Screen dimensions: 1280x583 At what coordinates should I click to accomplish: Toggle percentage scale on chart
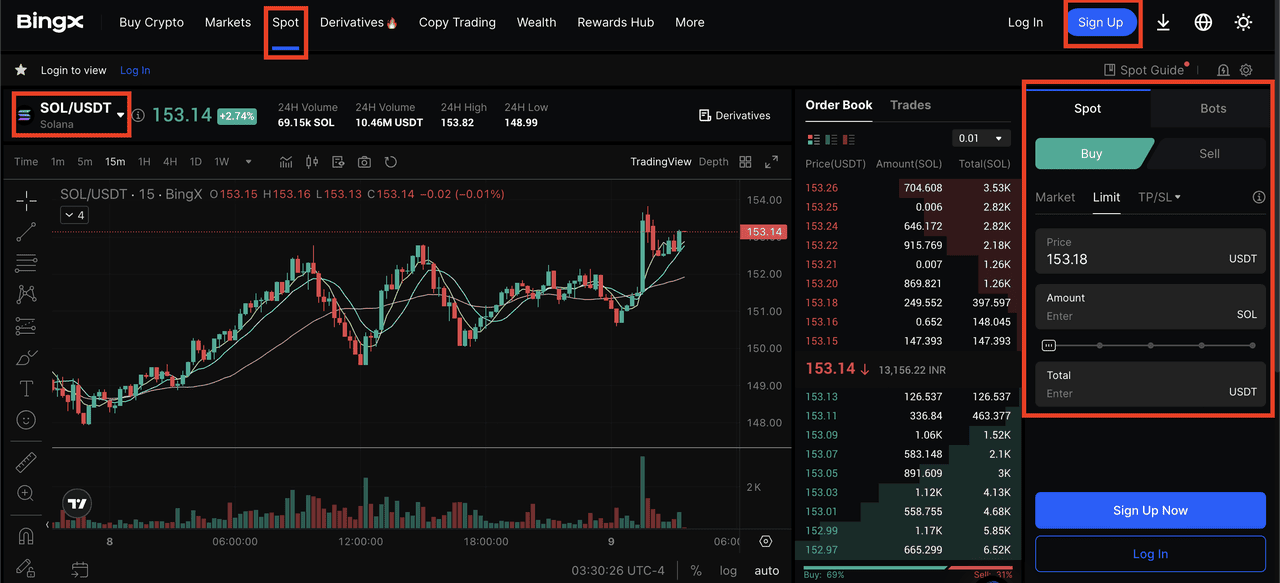pos(696,570)
